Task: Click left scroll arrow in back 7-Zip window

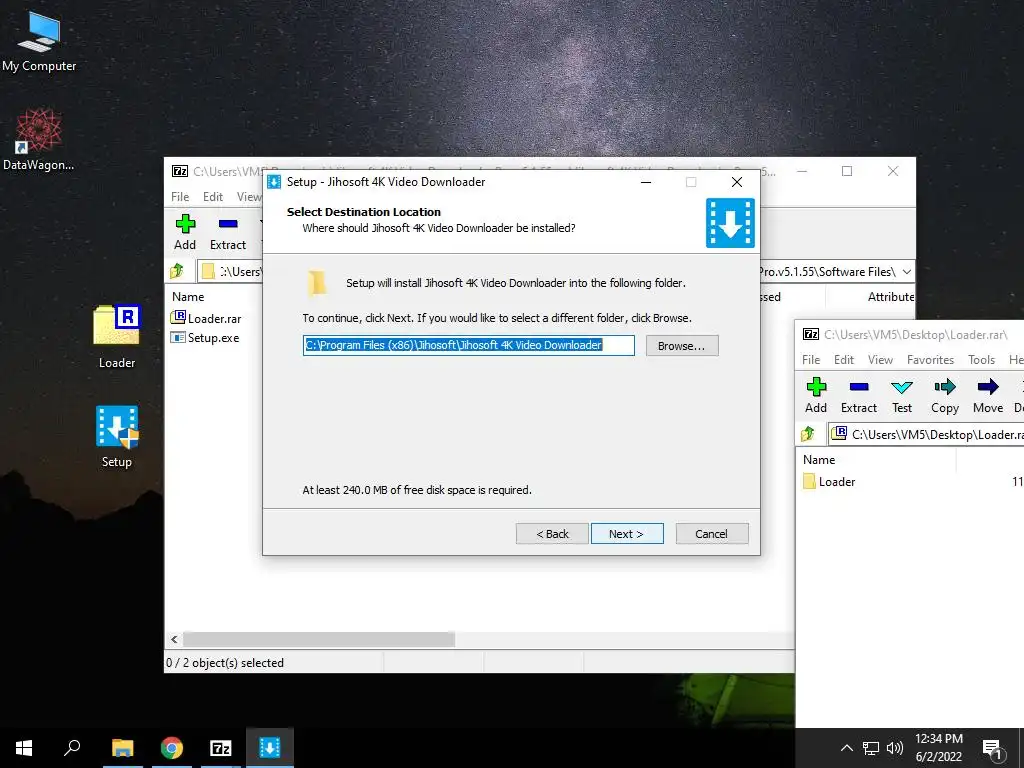Action: (174, 639)
